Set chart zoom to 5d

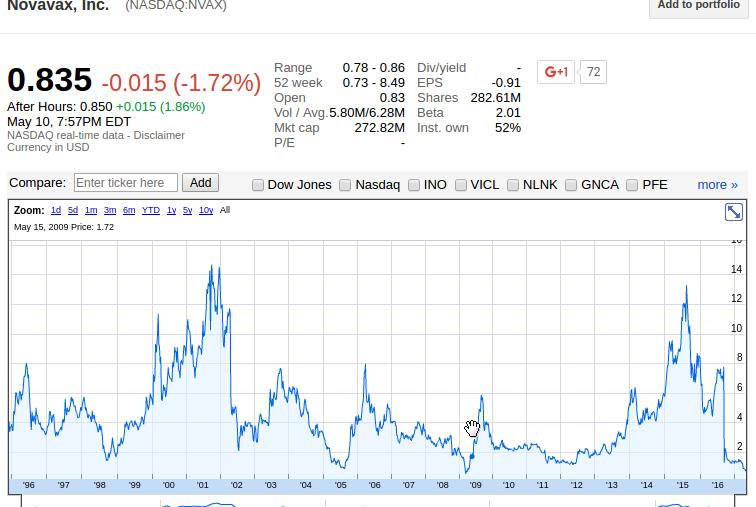[73, 210]
